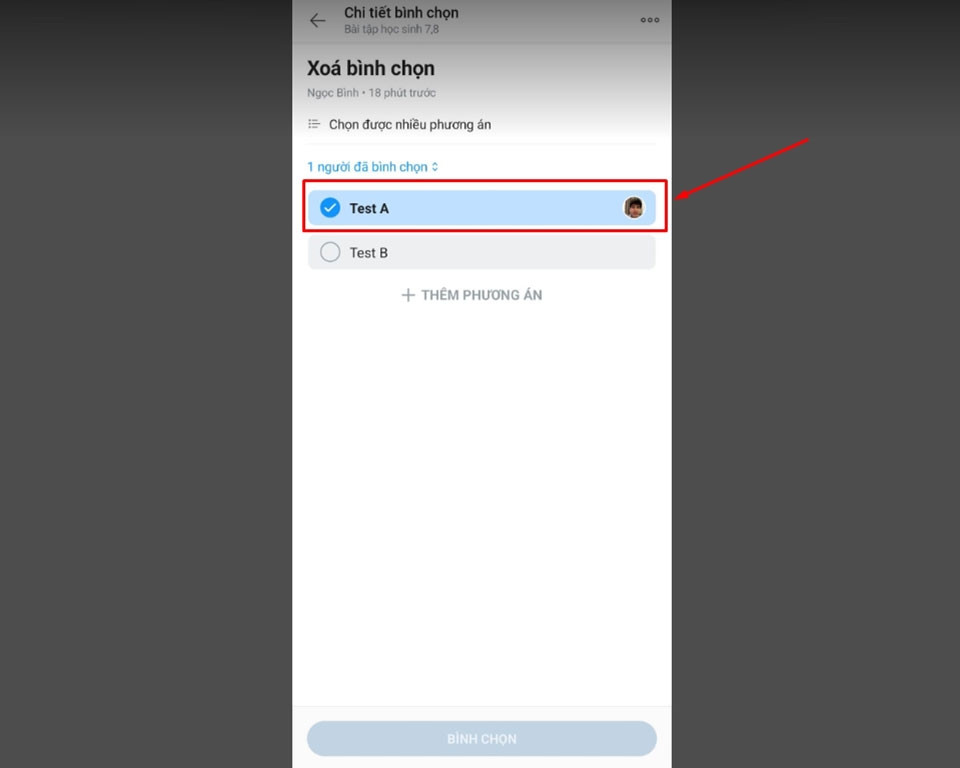960x768 pixels.
Task: Click the red arrow annotation head
Action: [x=681, y=195]
